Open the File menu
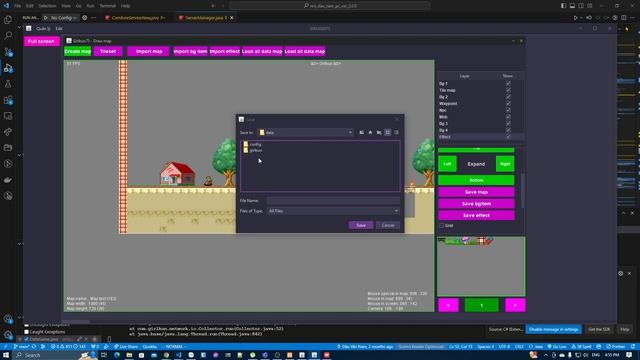Screen dimensions: 640x360 (x=18, y=6)
